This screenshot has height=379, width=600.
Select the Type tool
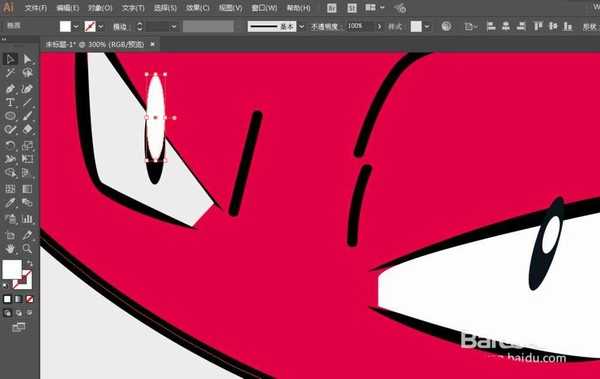(10, 102)
